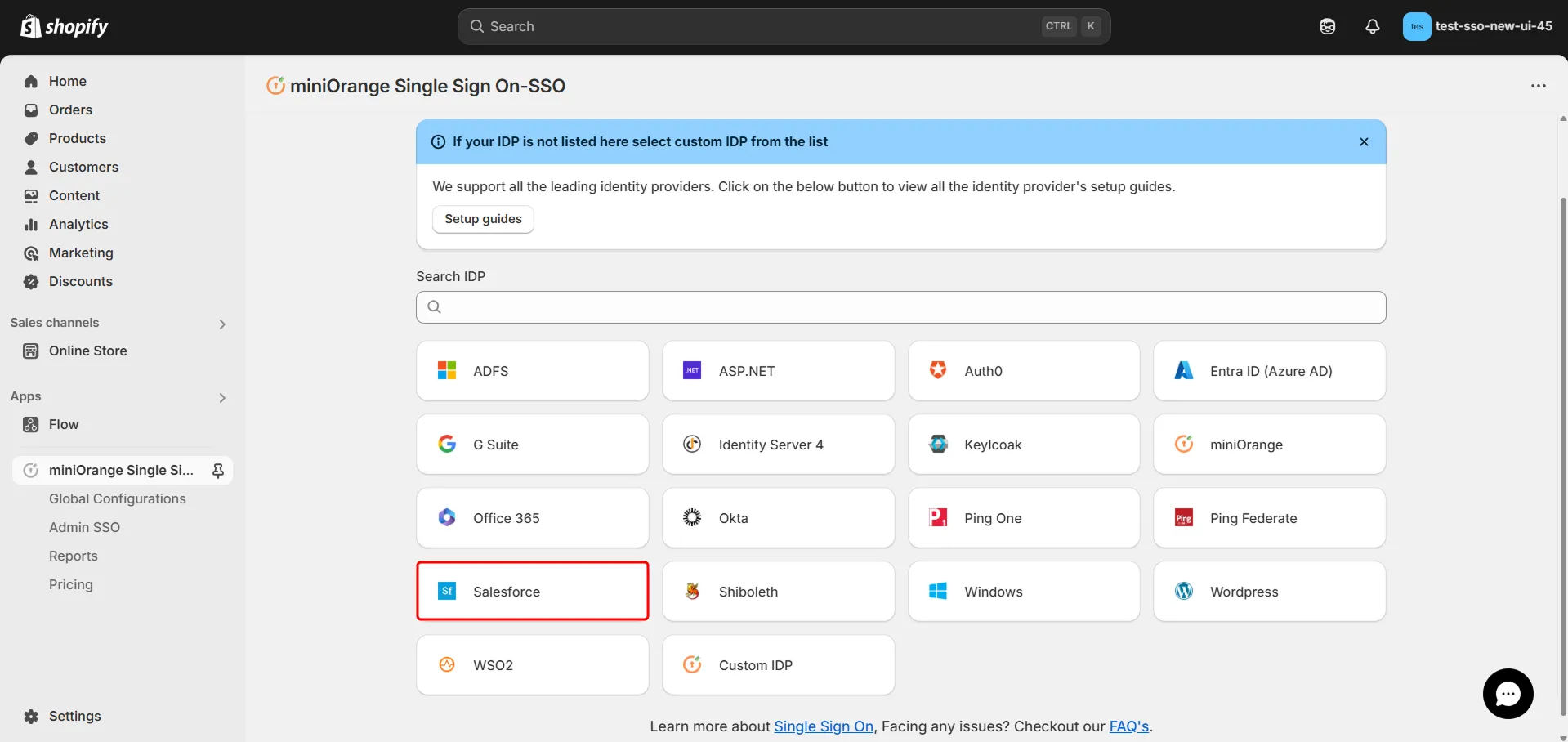Select the Okta identity provider
This screenshot has width=1568, height=742.
tap(778, 518)
